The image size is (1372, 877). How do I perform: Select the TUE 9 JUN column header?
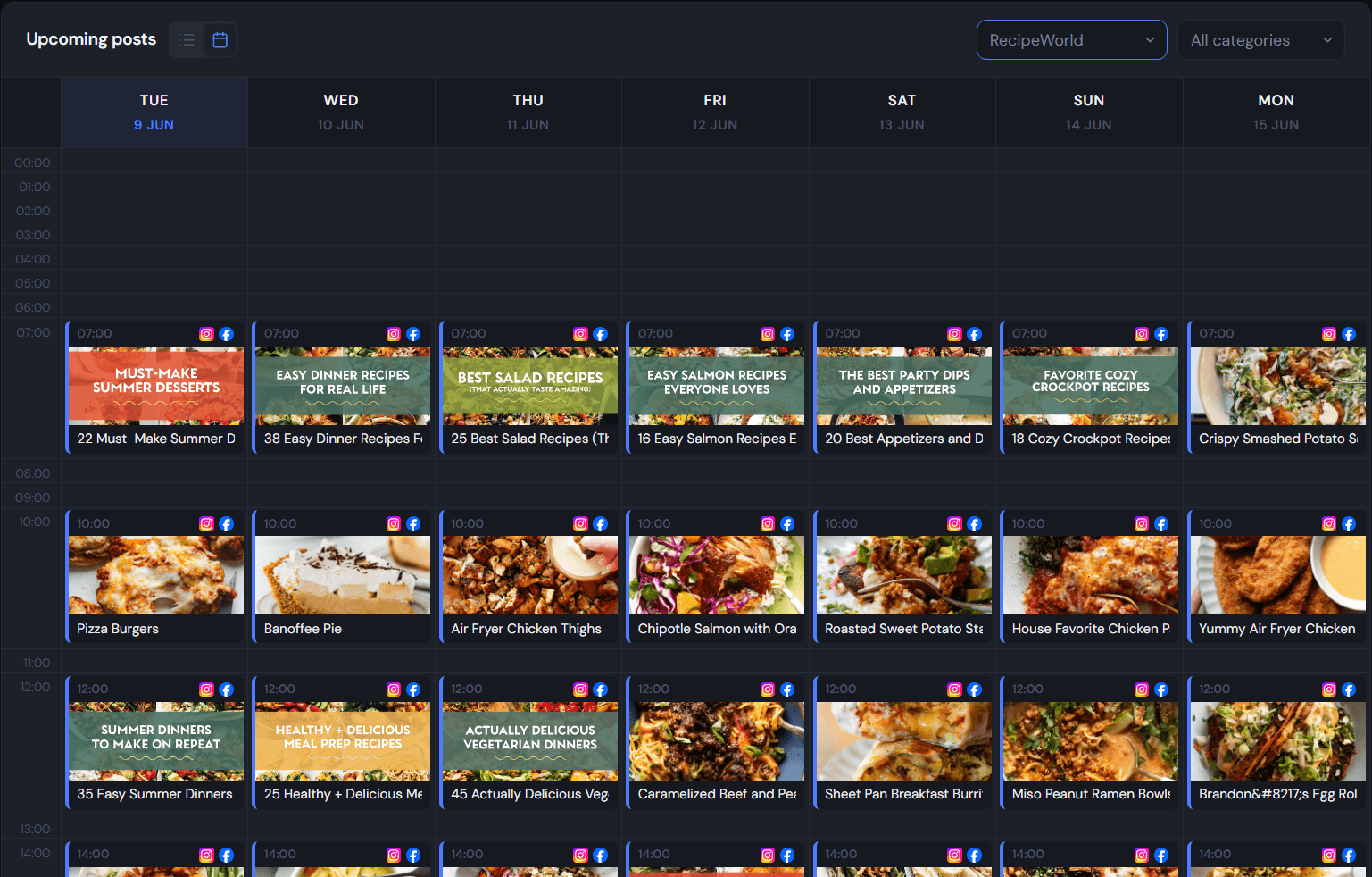154,113
